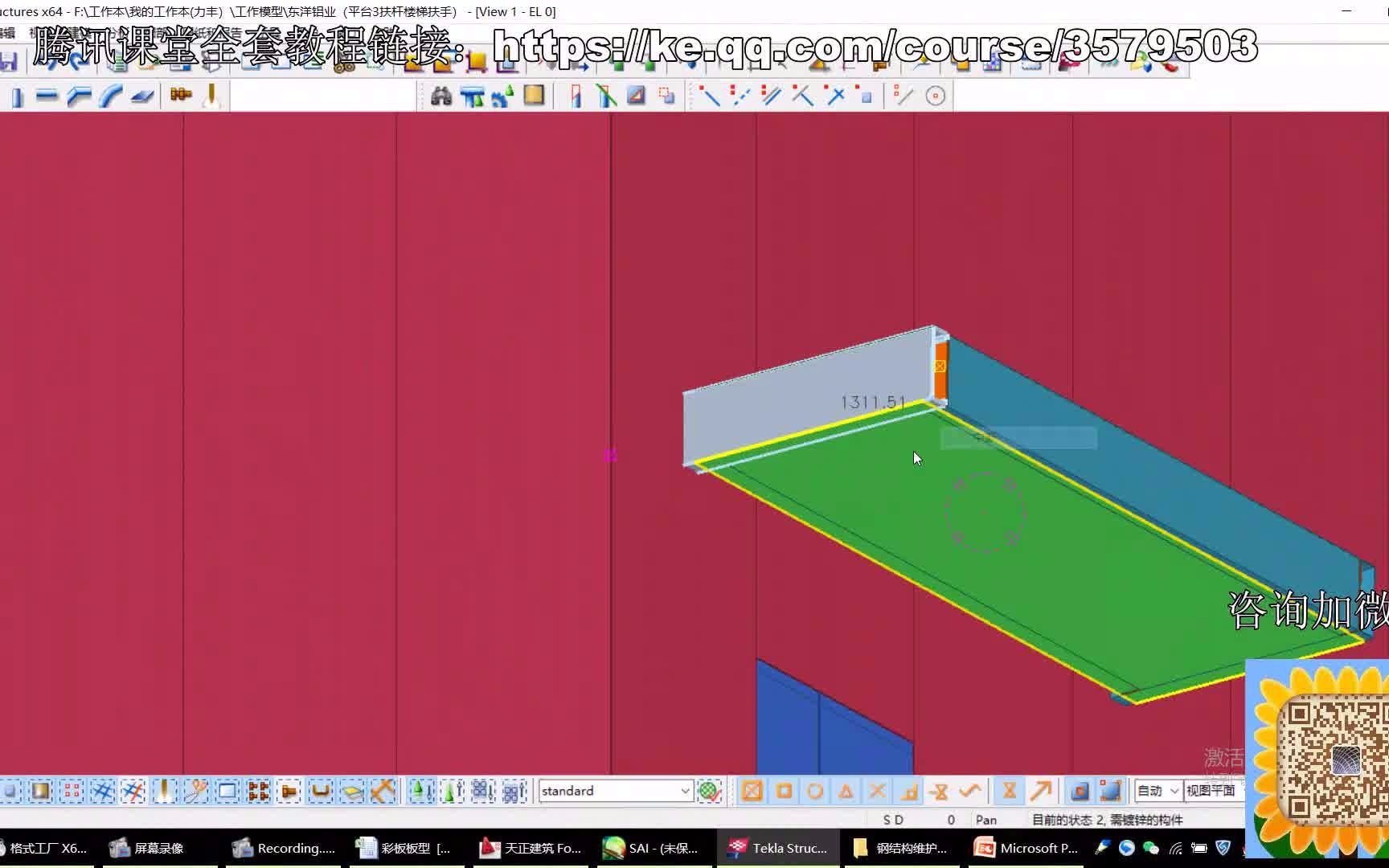Open the 视图平面 plane dropdown
The image size is (1389, 868).
coord(1214,791)
